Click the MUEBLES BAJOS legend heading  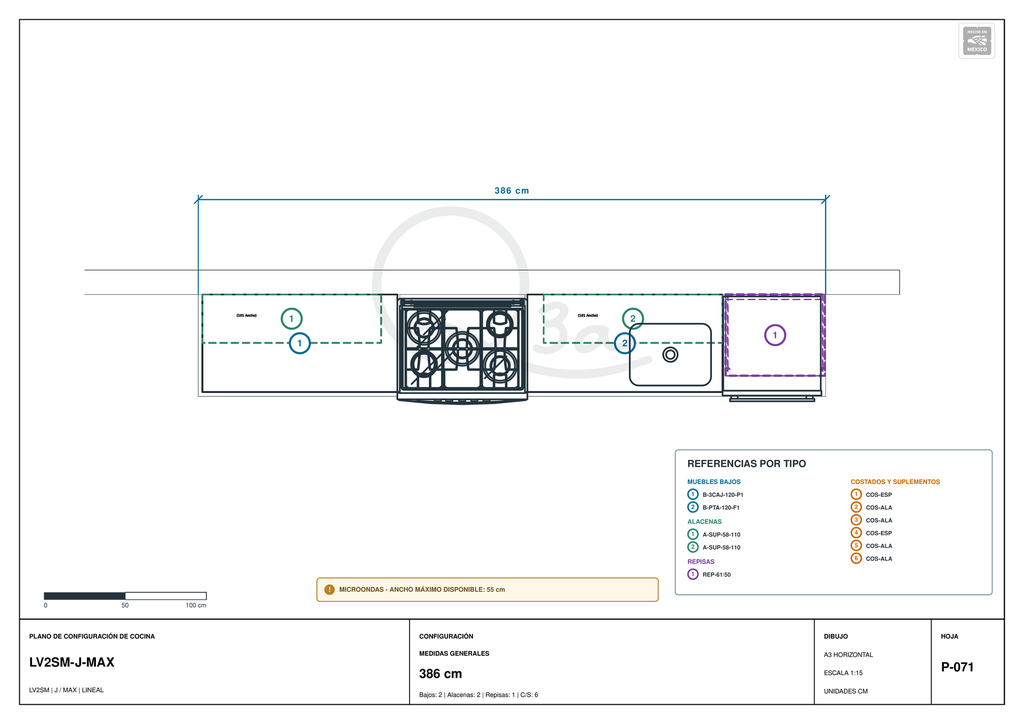pyautogui.click(x=714, y=482)
